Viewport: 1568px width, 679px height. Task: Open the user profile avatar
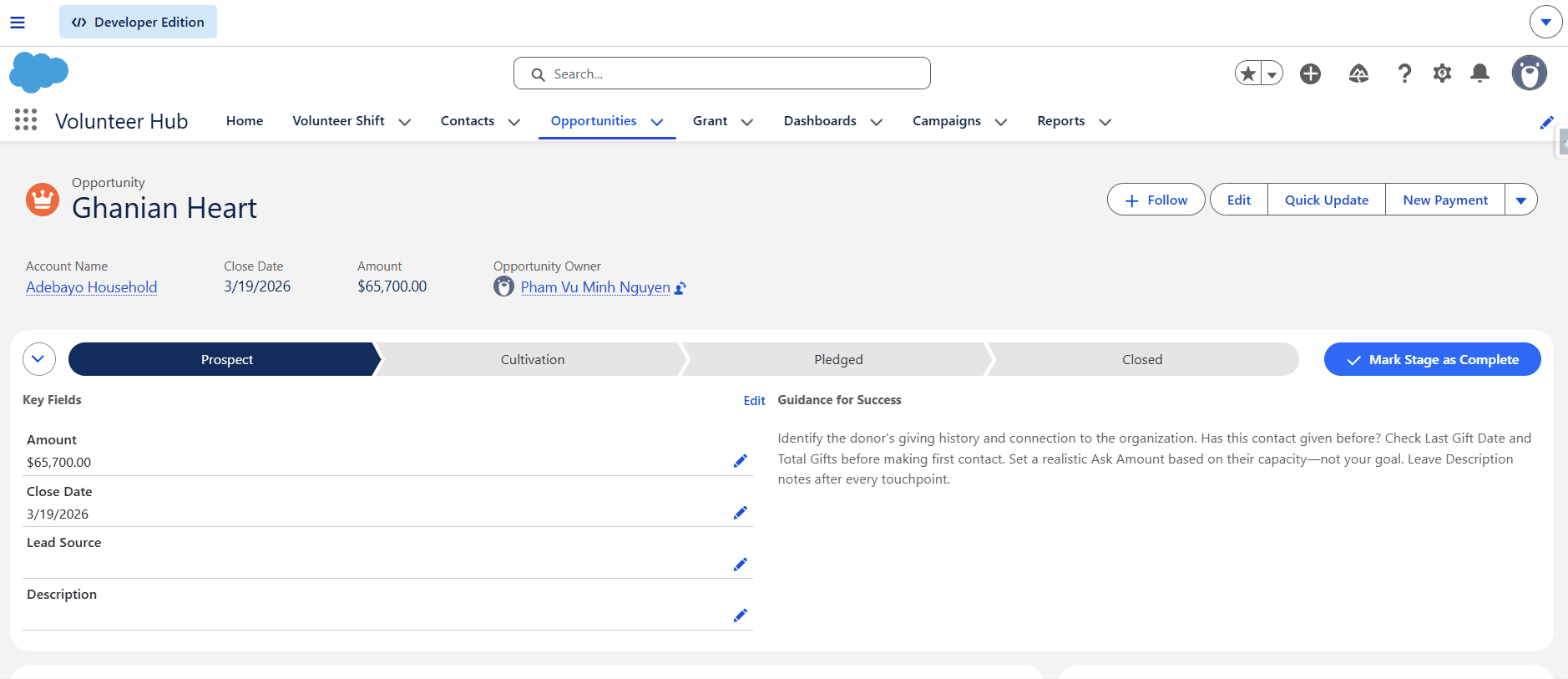click(x=1530, y=73)
